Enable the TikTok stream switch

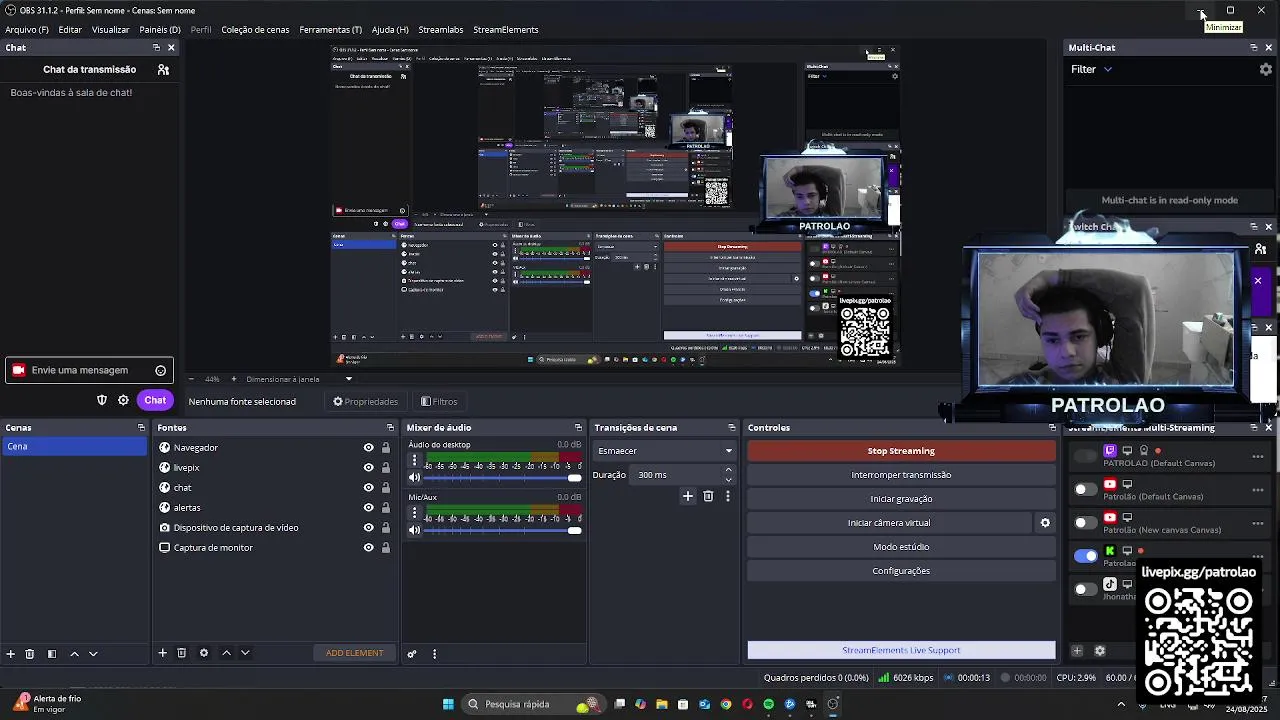pos(1085,589)
